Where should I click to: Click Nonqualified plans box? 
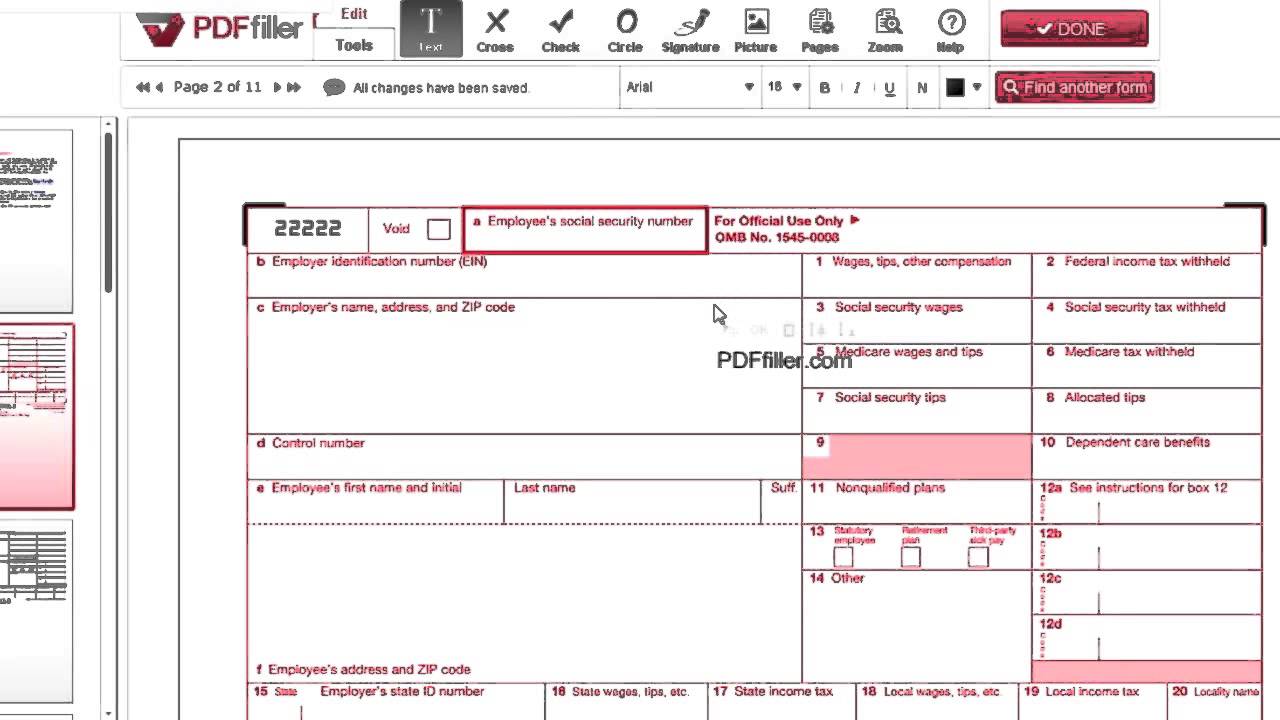click(917, 502)
